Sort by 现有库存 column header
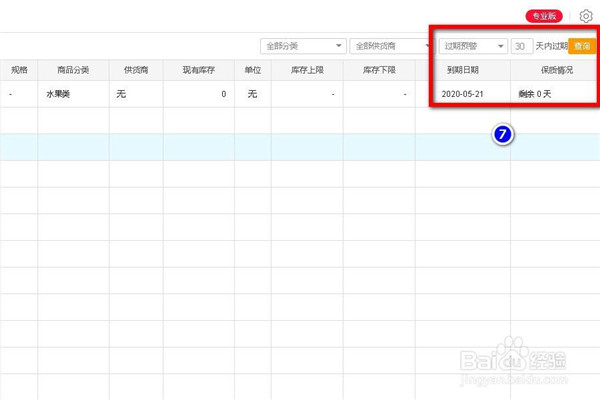The width and height of the screenshot is (600, 400). coord(198,70)
